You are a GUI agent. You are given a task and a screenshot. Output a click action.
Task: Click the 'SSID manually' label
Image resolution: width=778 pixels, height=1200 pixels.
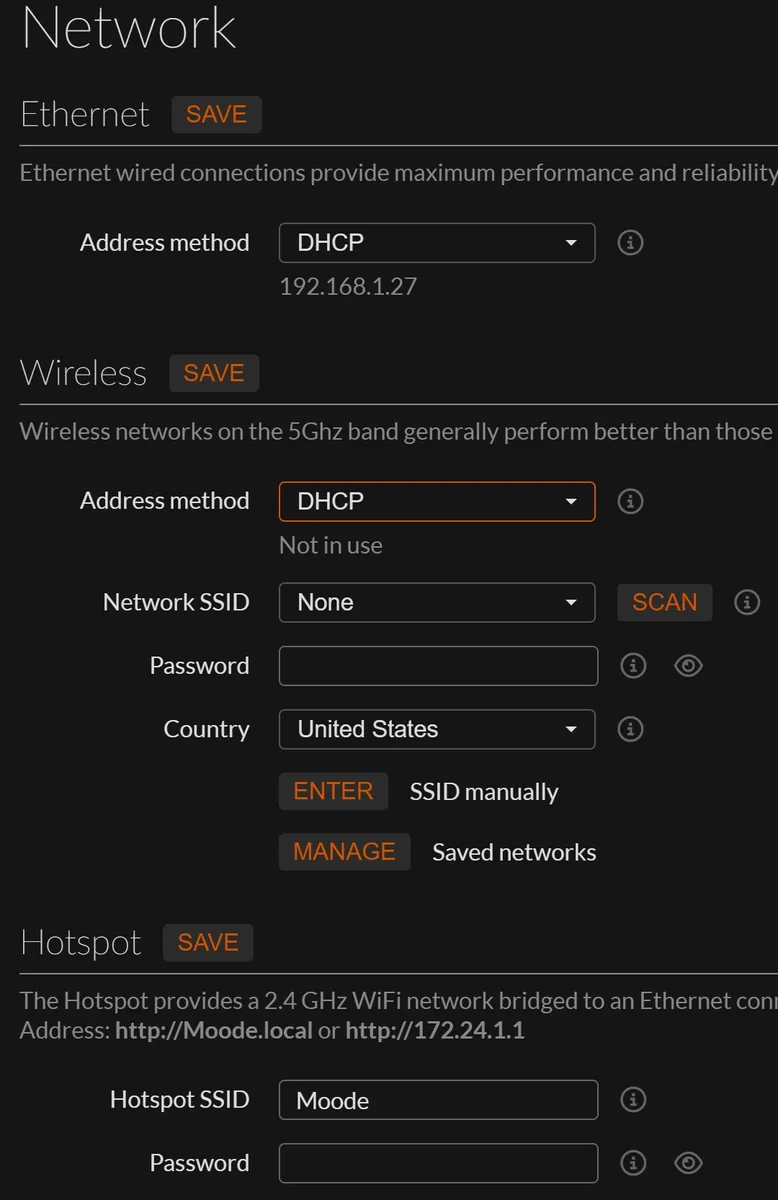(484, 792)
